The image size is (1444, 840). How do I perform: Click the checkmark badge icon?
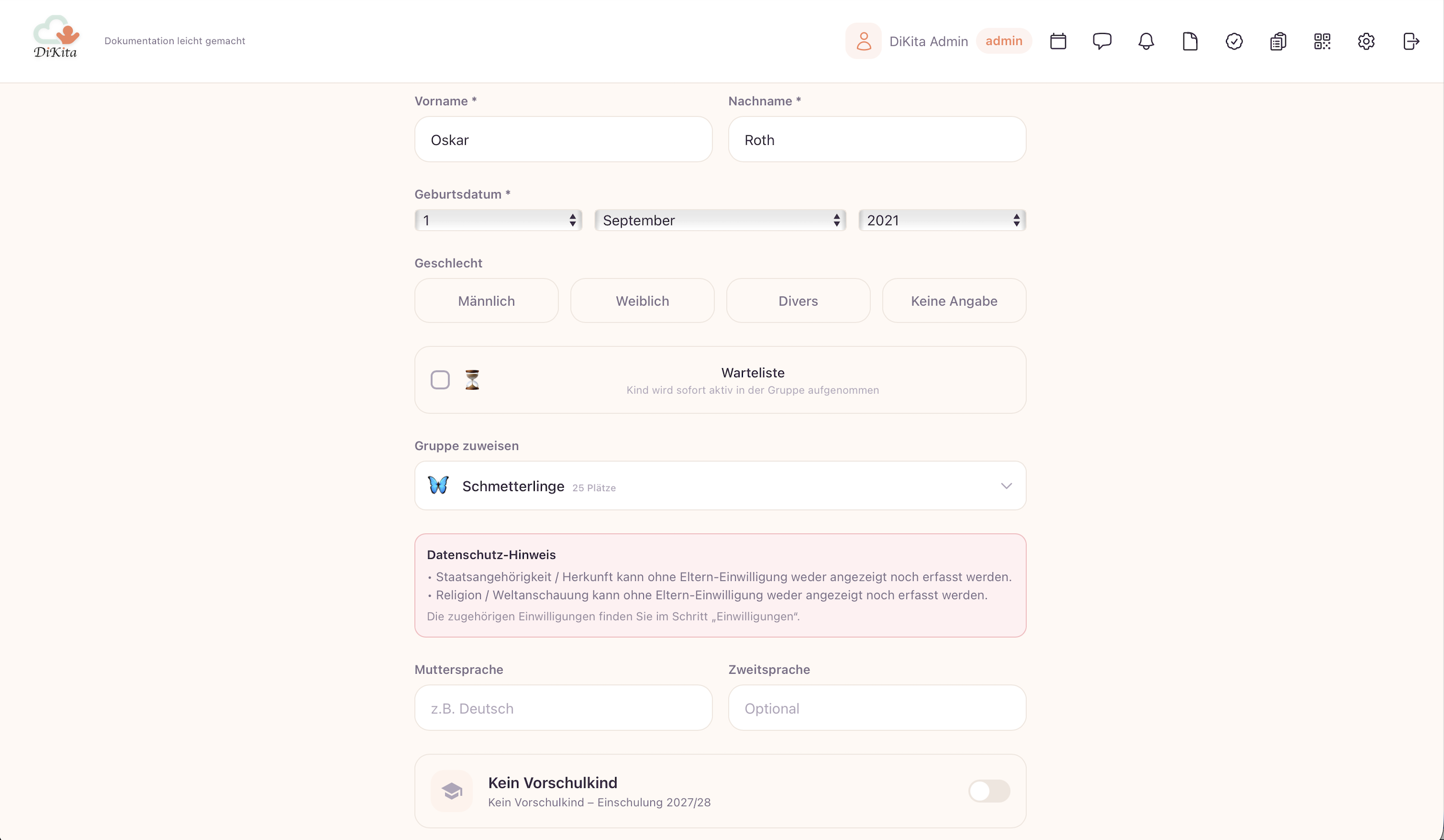click(x=1234, y=41)
